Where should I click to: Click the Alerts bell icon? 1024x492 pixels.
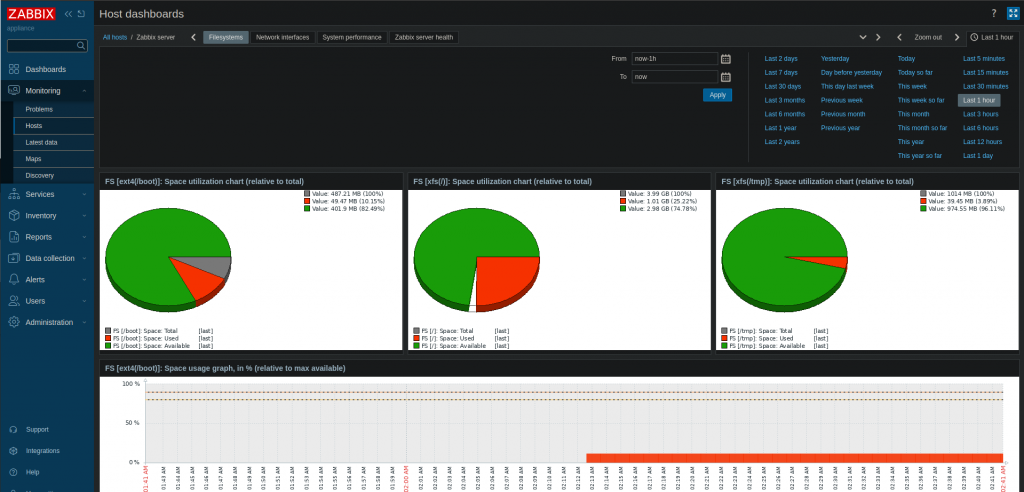[14, 280]
